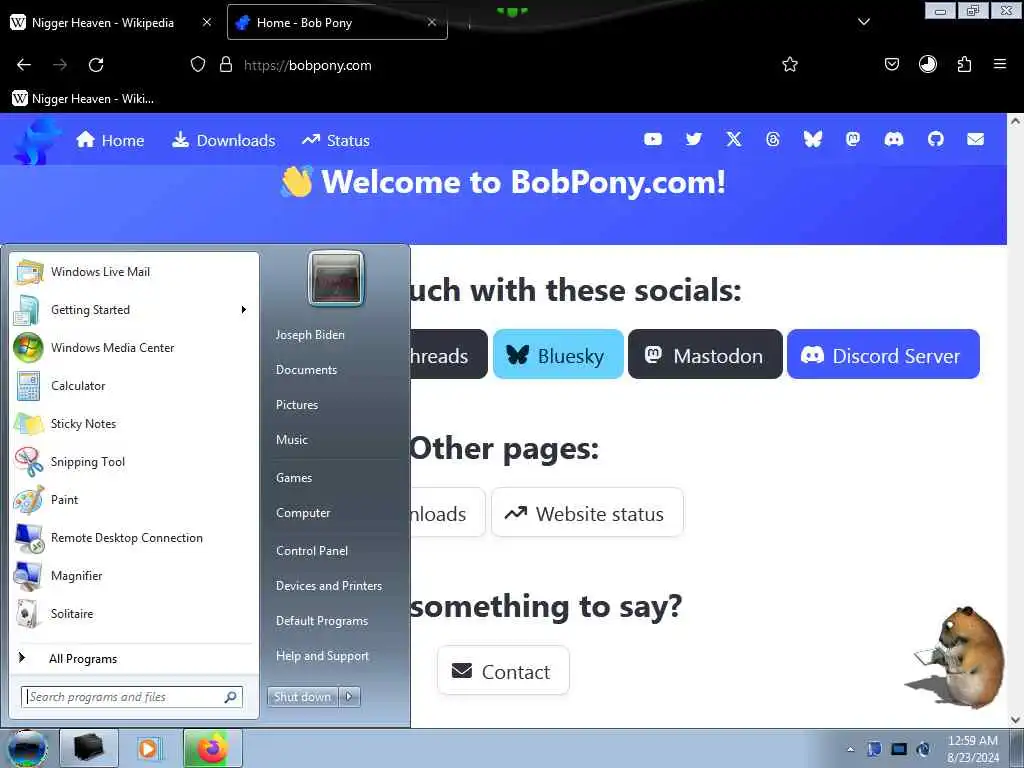1024x768 pixels.
Task: Go back with the browser back arrow
Action: point(24,65)
